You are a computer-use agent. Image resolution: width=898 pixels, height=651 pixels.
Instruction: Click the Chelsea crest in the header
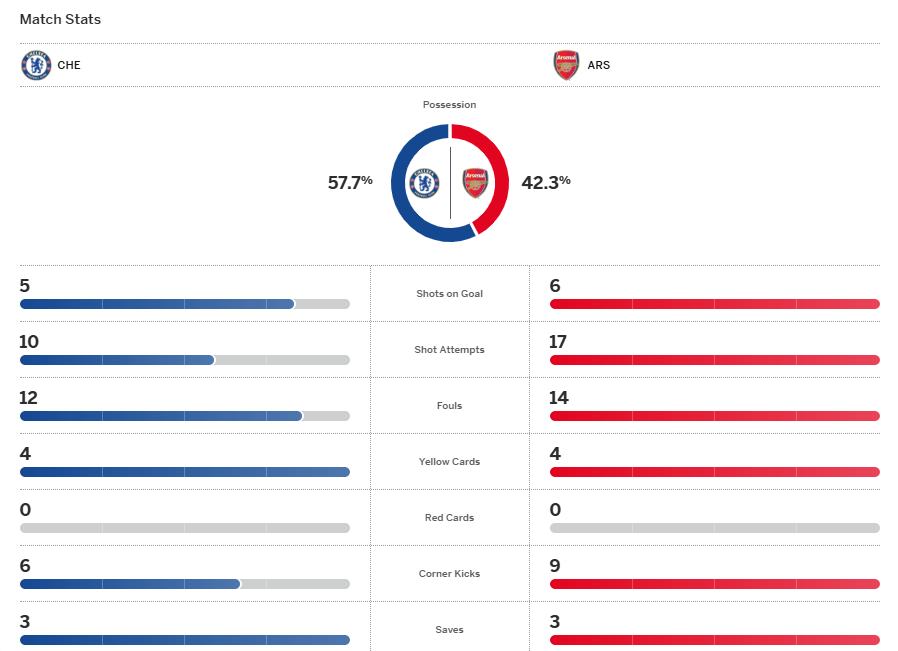(x=36, y=65)
